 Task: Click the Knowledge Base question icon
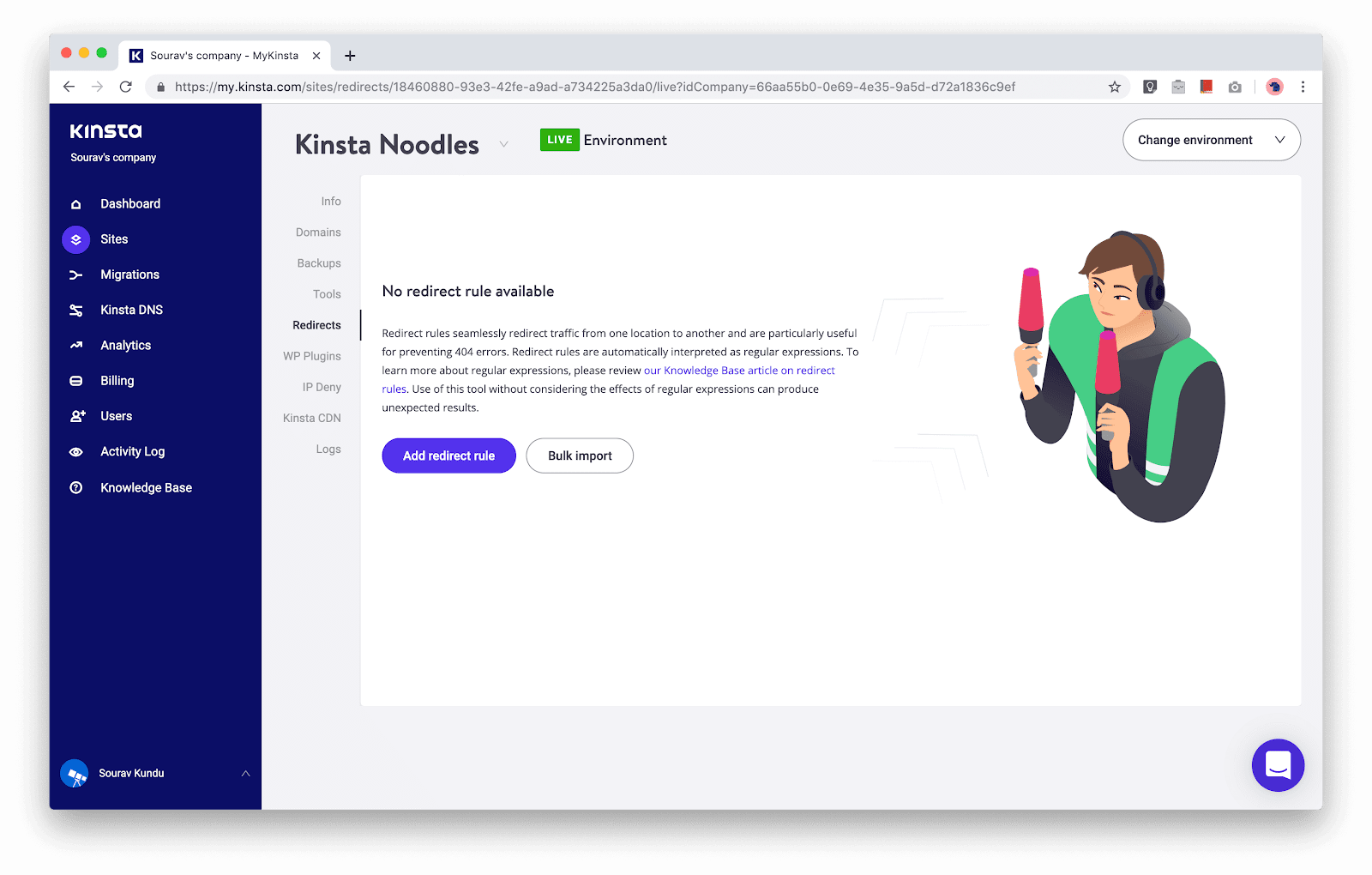76,487
